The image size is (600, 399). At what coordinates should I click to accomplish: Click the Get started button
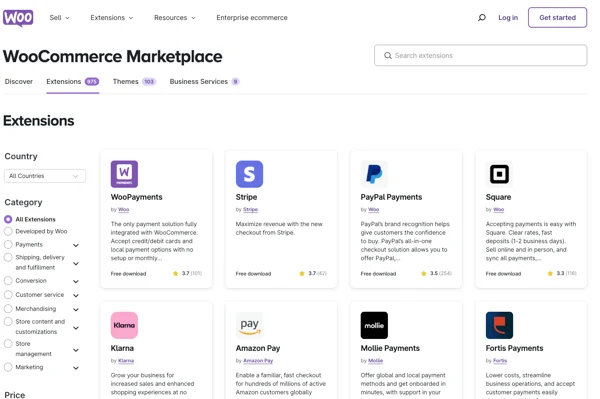pyautogui.click(x=557, y=18)
